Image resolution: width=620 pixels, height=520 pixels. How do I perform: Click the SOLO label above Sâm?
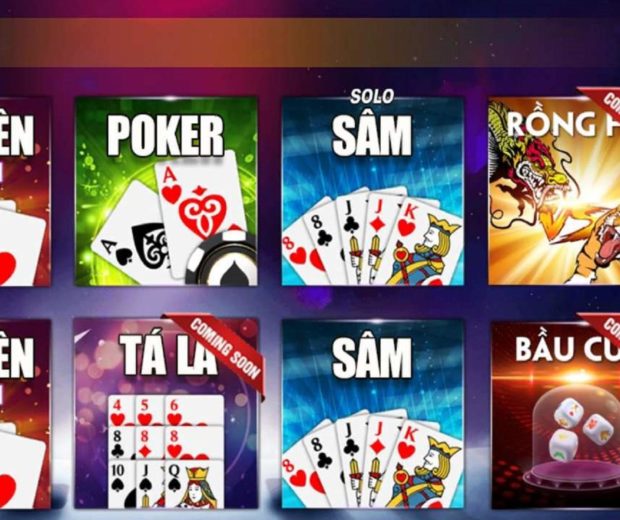point(372,96)
